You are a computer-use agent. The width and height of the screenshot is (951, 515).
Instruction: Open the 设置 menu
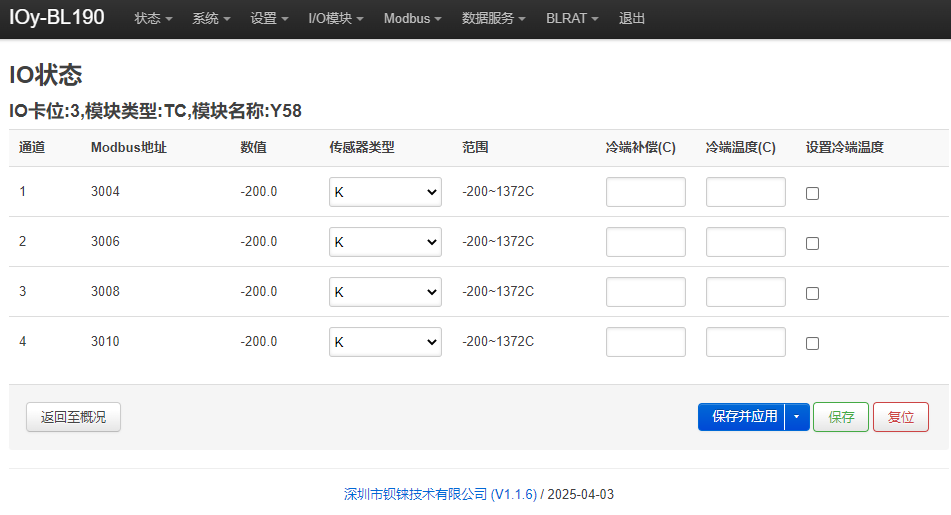(x=269, y=19)
